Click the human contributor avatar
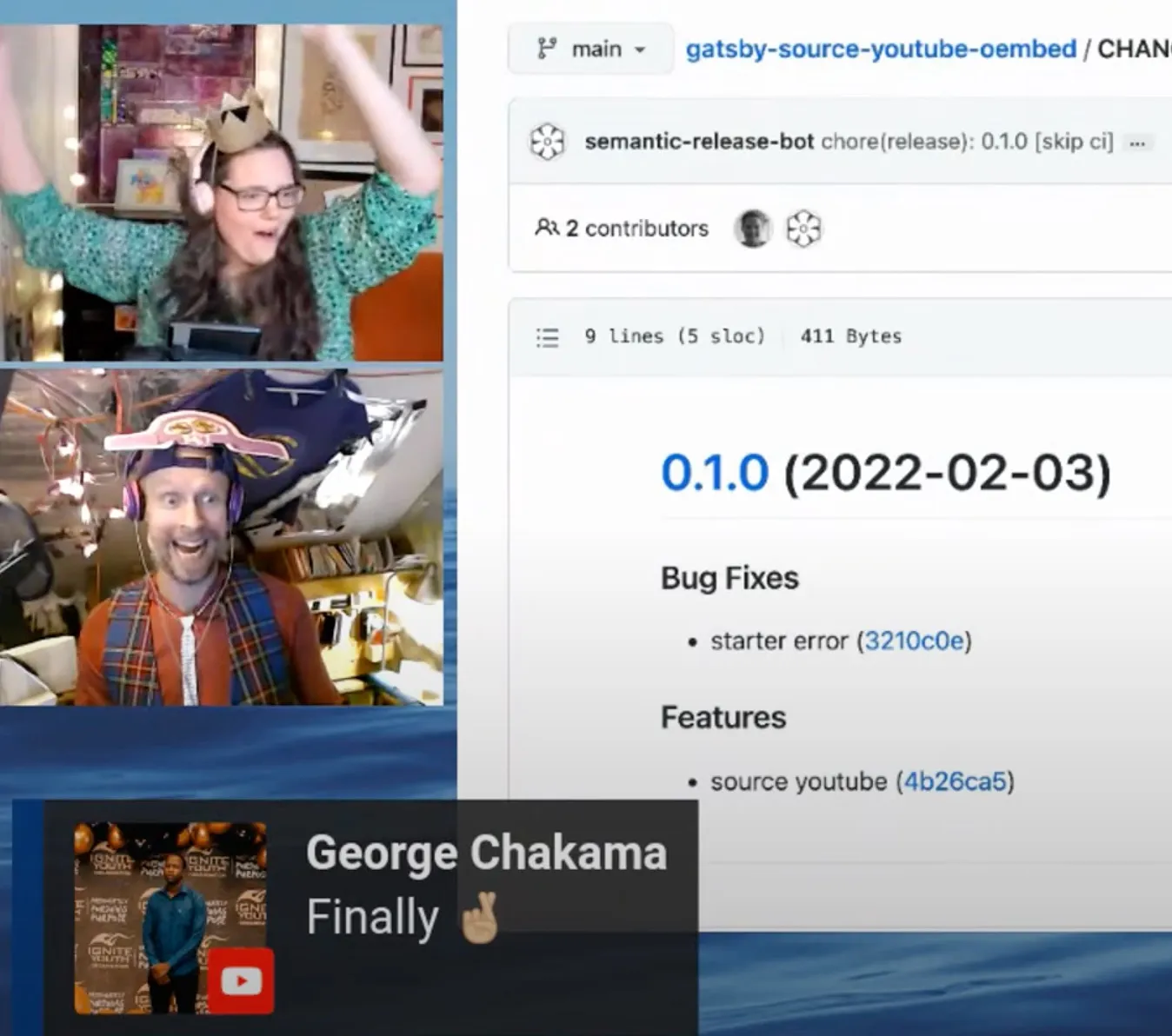Viewport: 1172px width, 1036px height. tap(753, 228)
